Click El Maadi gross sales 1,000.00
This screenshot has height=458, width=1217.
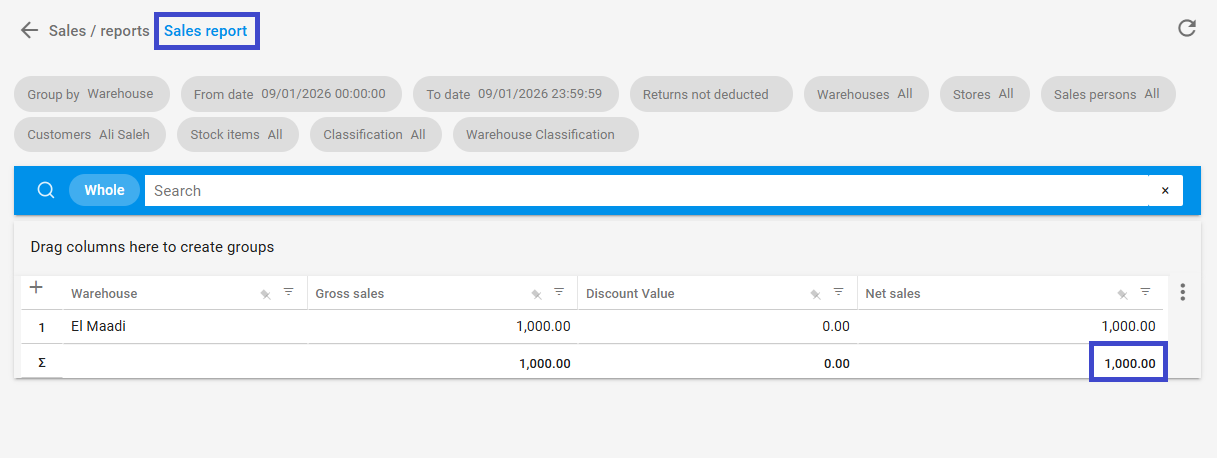443,327
